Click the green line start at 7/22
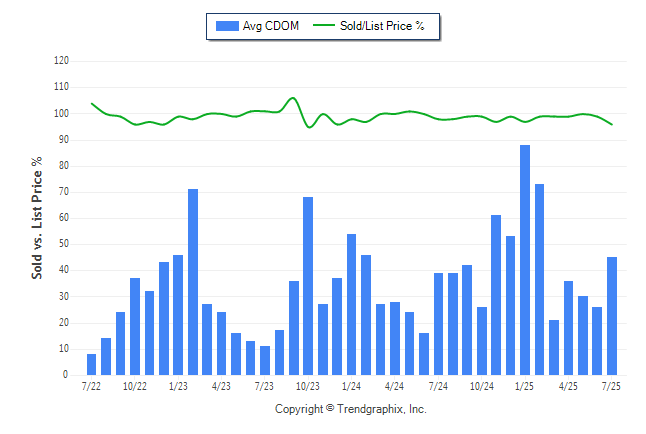 click(92, 103)
